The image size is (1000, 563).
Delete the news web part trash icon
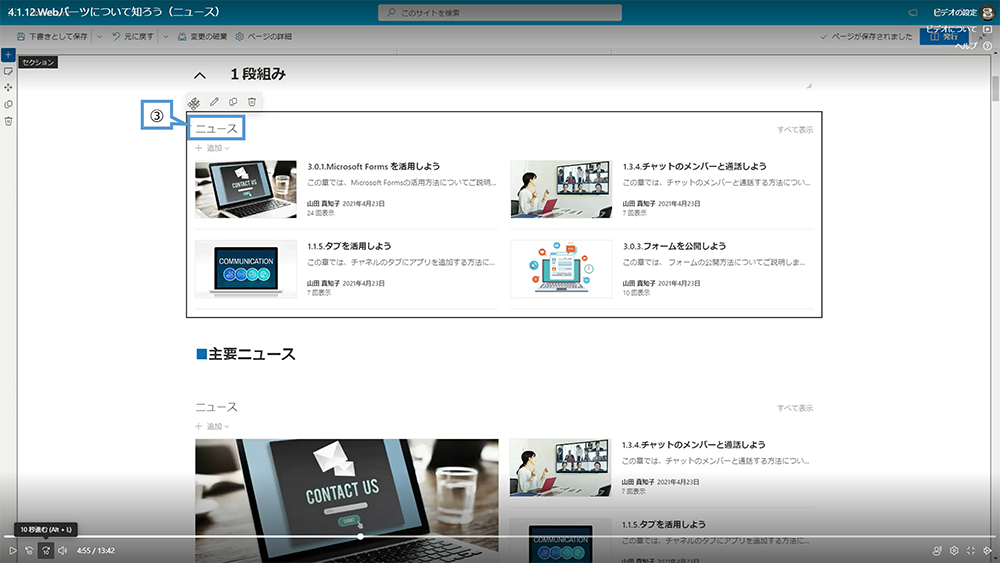tap(252, 102)
